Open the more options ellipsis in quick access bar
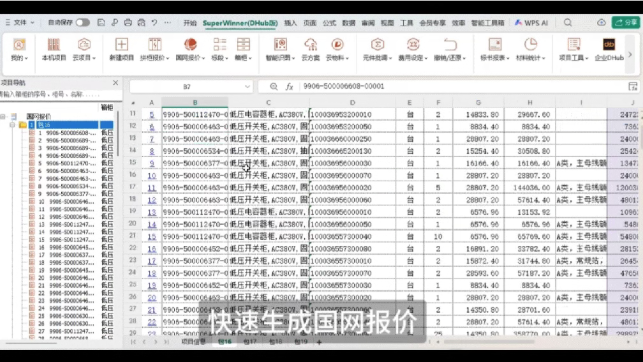This screenshot has height=362, width=643. pos(168,23)
